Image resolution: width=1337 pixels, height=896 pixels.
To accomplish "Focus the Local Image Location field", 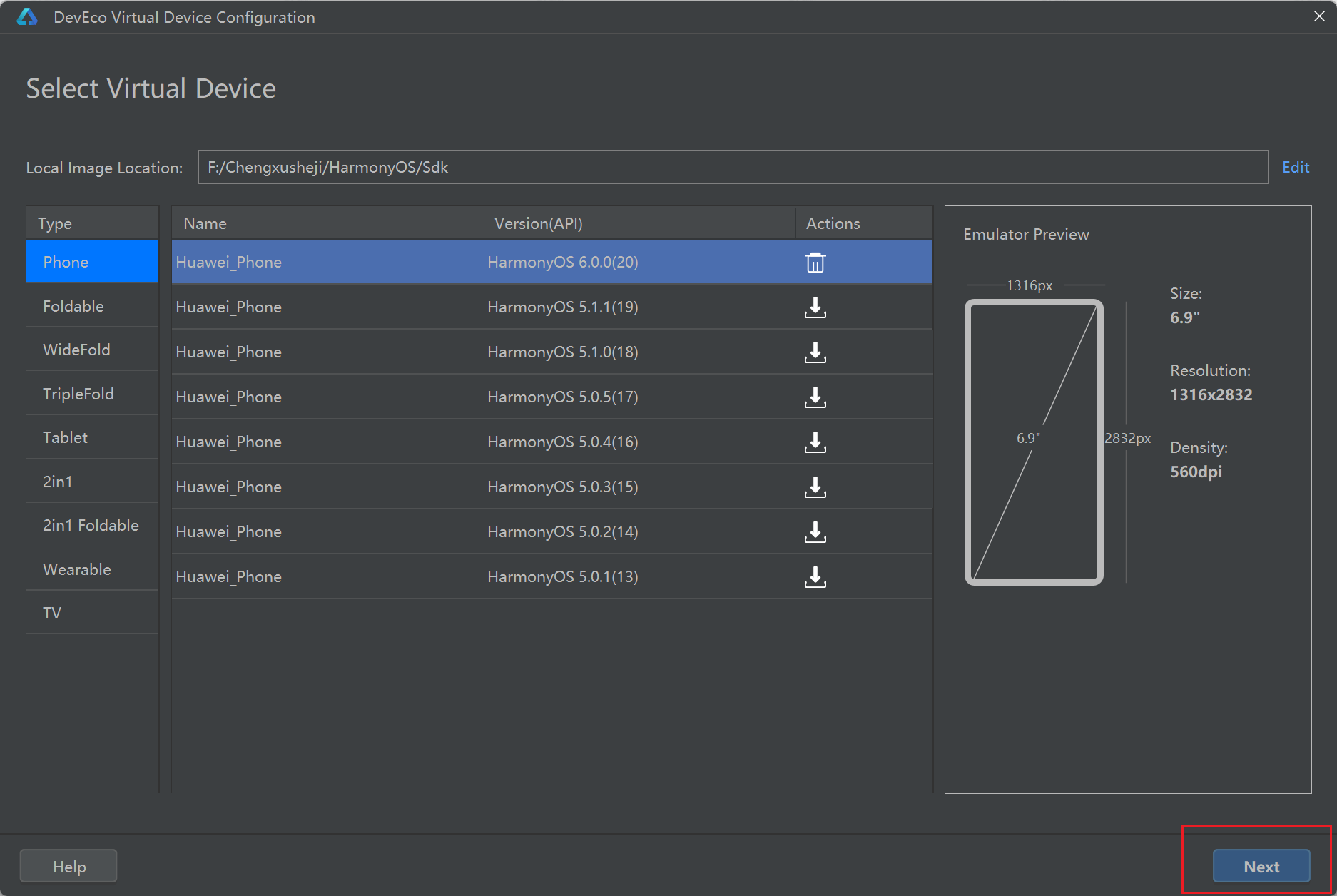I will 732,167.
